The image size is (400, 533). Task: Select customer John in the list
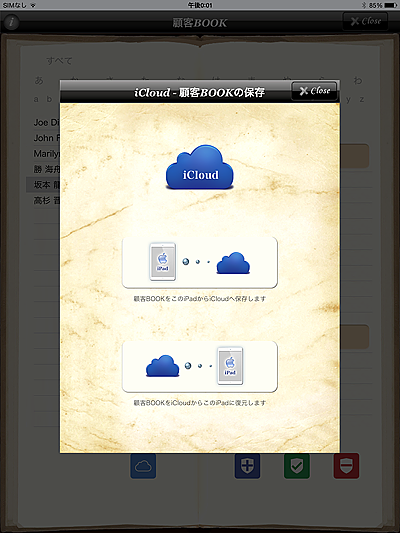click(x=46, y=138)
